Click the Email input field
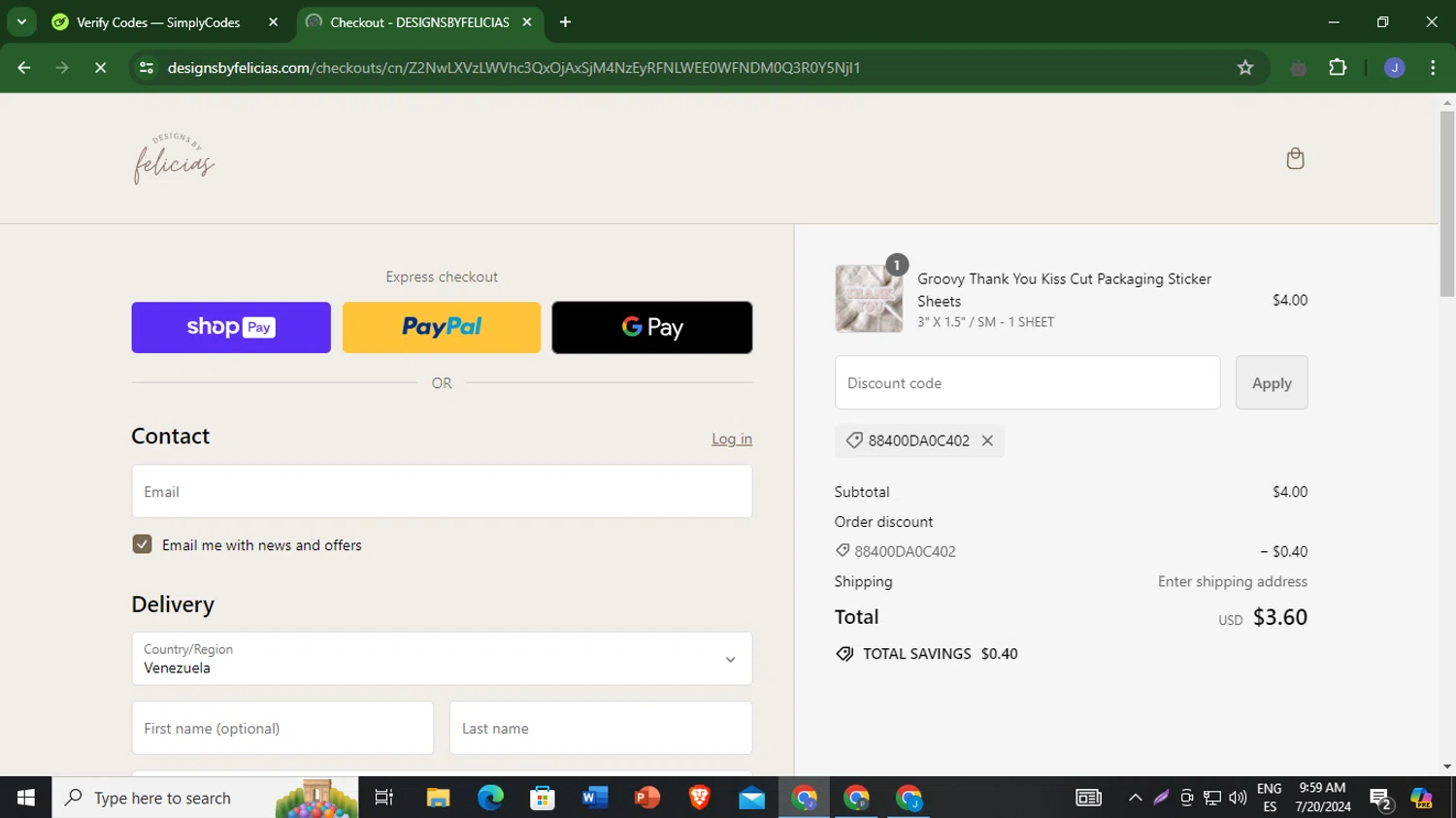The height and width of the screenshot is (818, 1456). [x=442, y=491]
